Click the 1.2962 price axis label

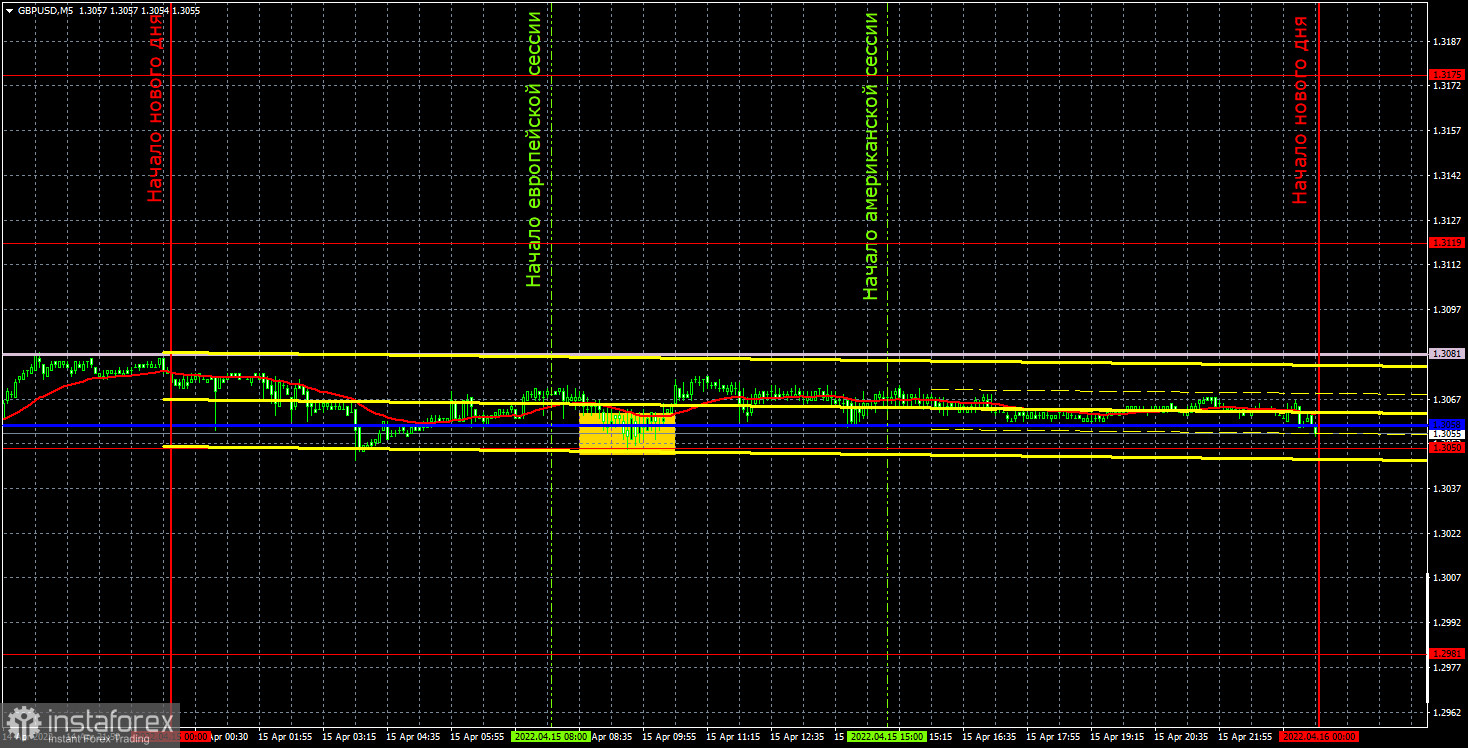(1447, 712)
